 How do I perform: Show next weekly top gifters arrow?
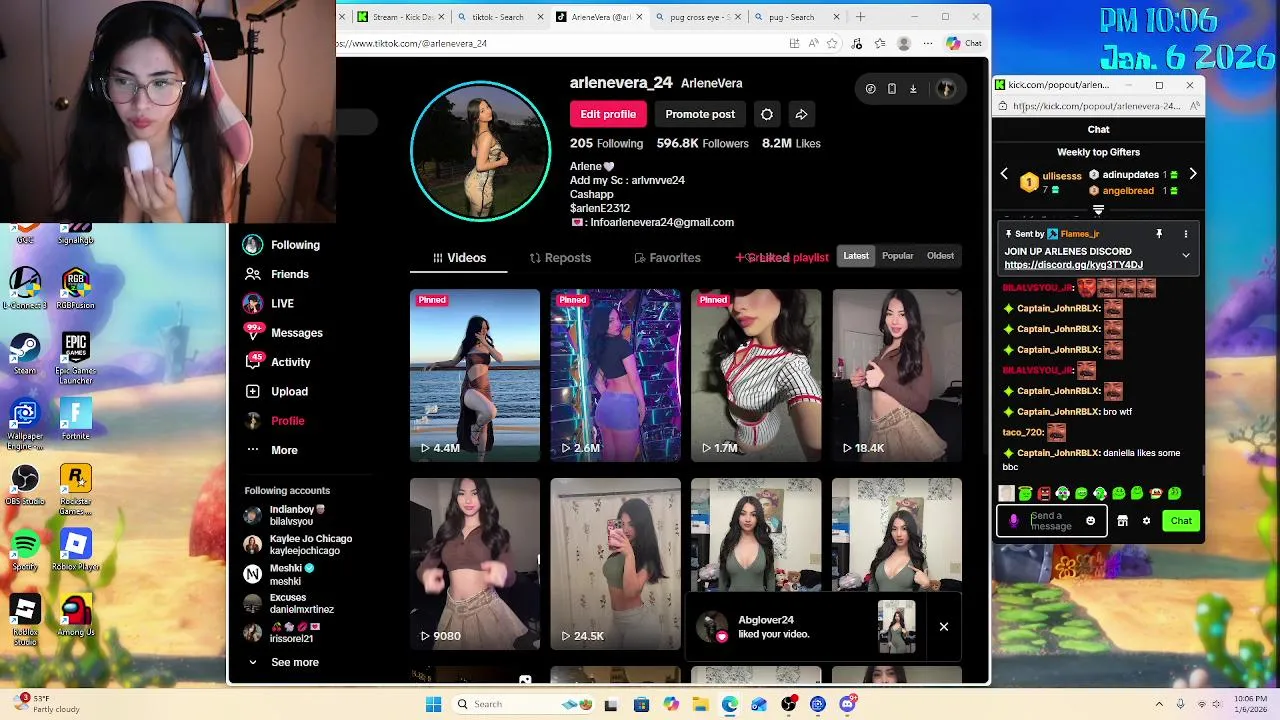[x=1192, y=174]
